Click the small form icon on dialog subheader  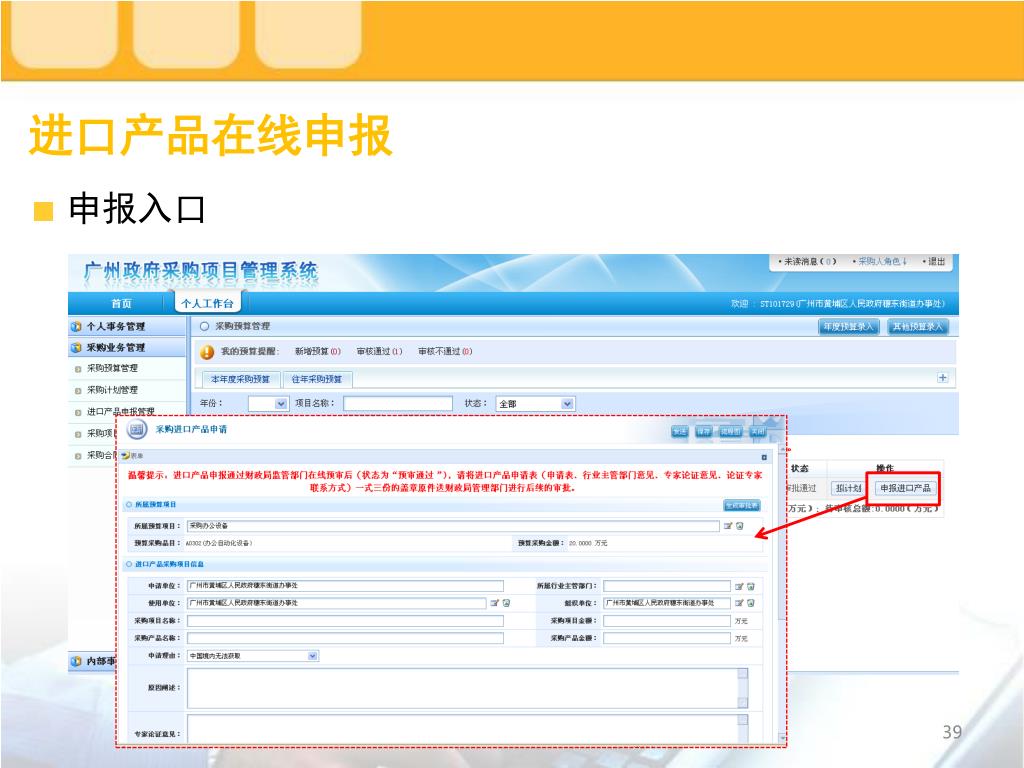[x=125, y=455]
